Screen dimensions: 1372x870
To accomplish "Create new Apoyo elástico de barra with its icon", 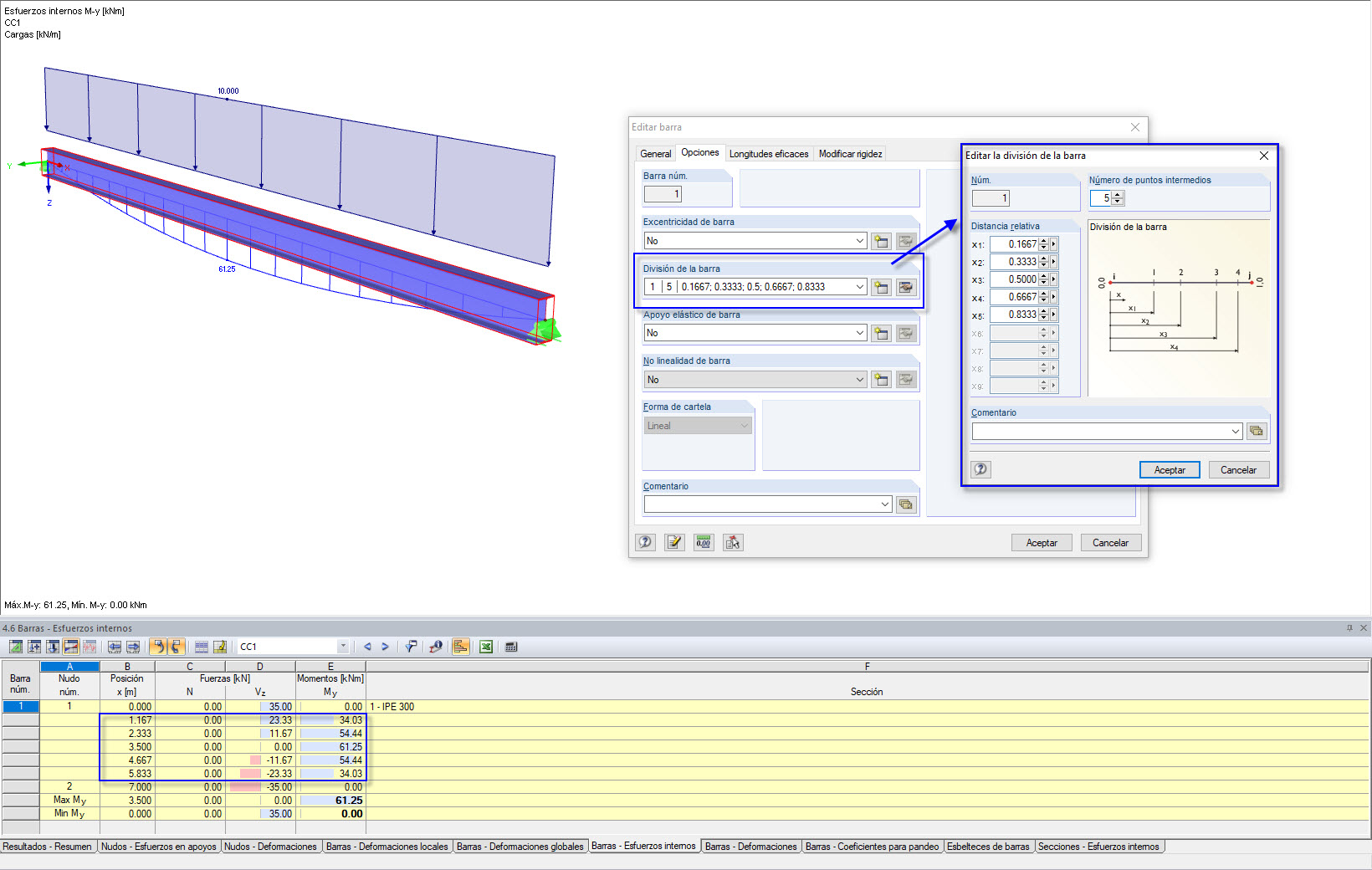I will point(881,333).
